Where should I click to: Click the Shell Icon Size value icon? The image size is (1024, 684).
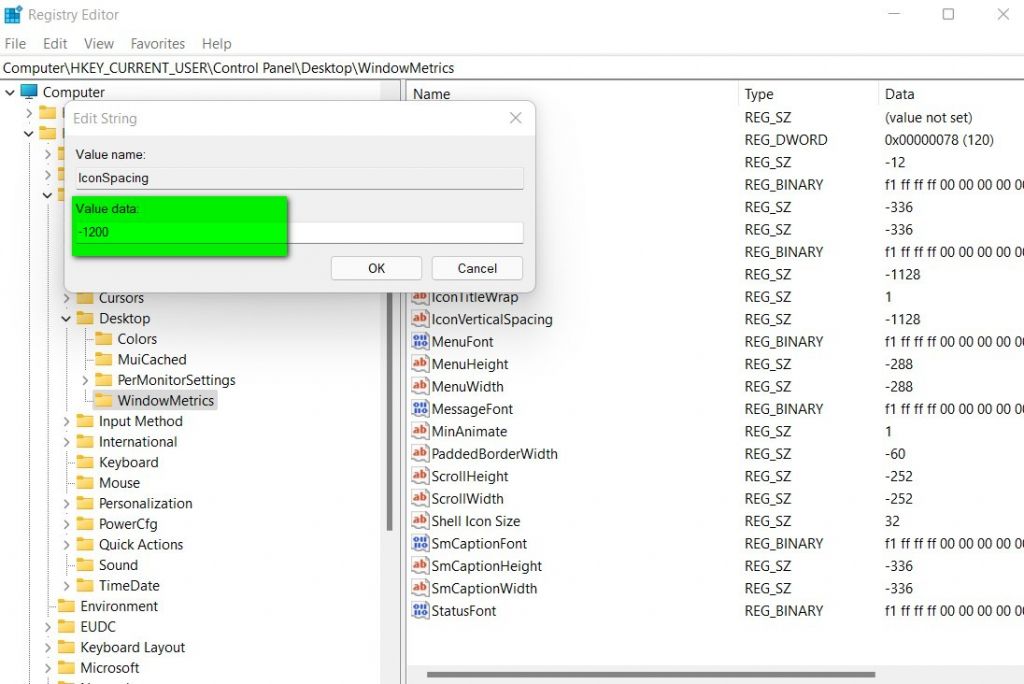(x=420, y=521)
